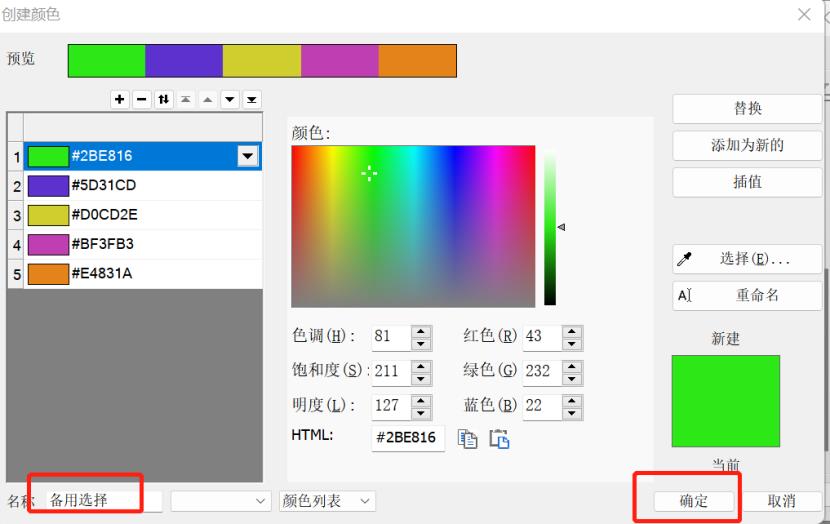
Task: Move color to bottom of list
Action: coord(252,99)
